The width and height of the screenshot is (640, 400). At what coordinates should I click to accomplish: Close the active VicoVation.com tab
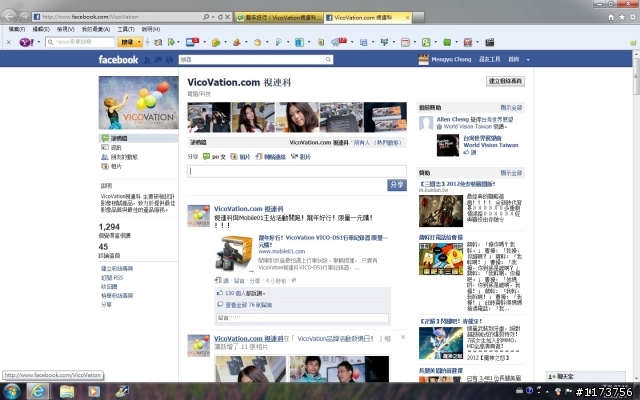[407, 18]
